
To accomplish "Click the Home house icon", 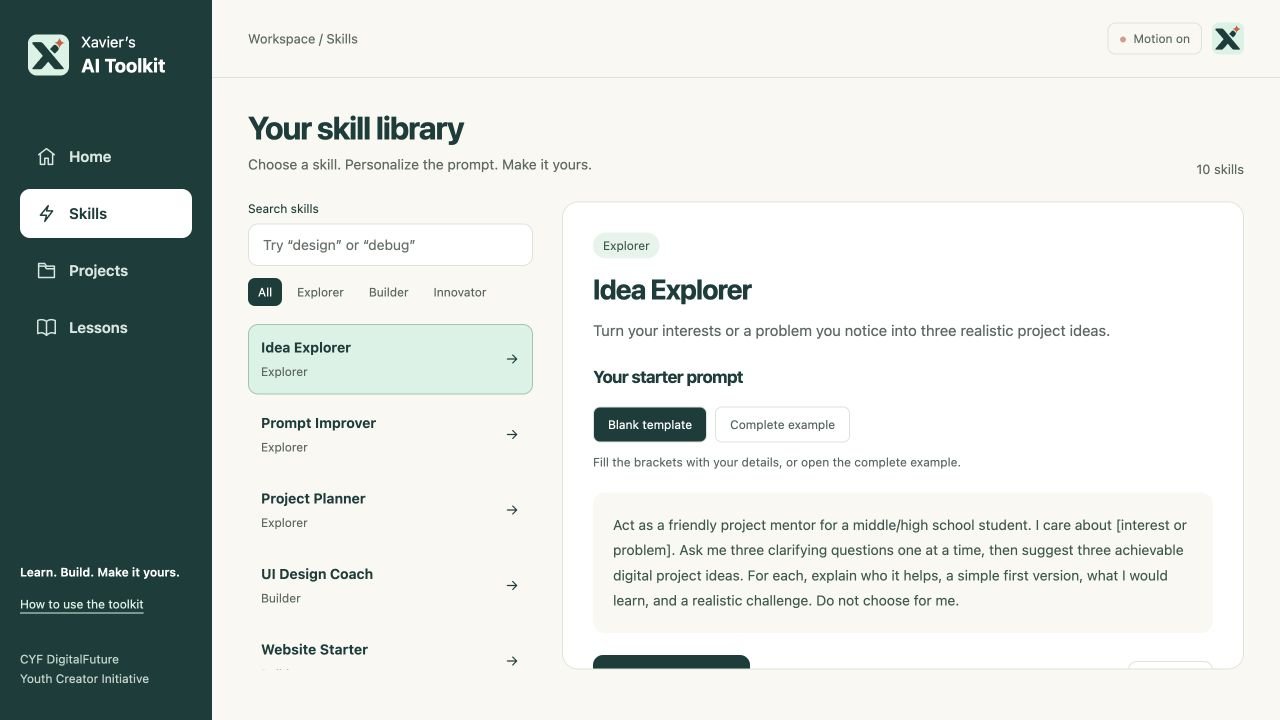I will point(46,156).
